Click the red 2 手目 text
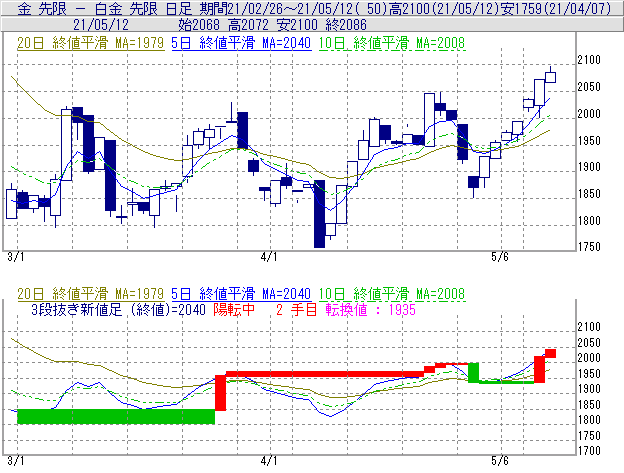Viewport: 624px width, 473px height. click(x=296, y=310)
